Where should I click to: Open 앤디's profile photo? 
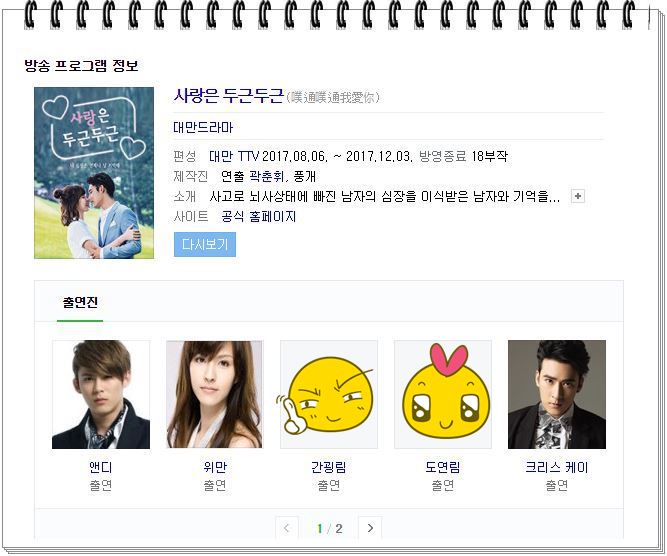pos(101,394)
